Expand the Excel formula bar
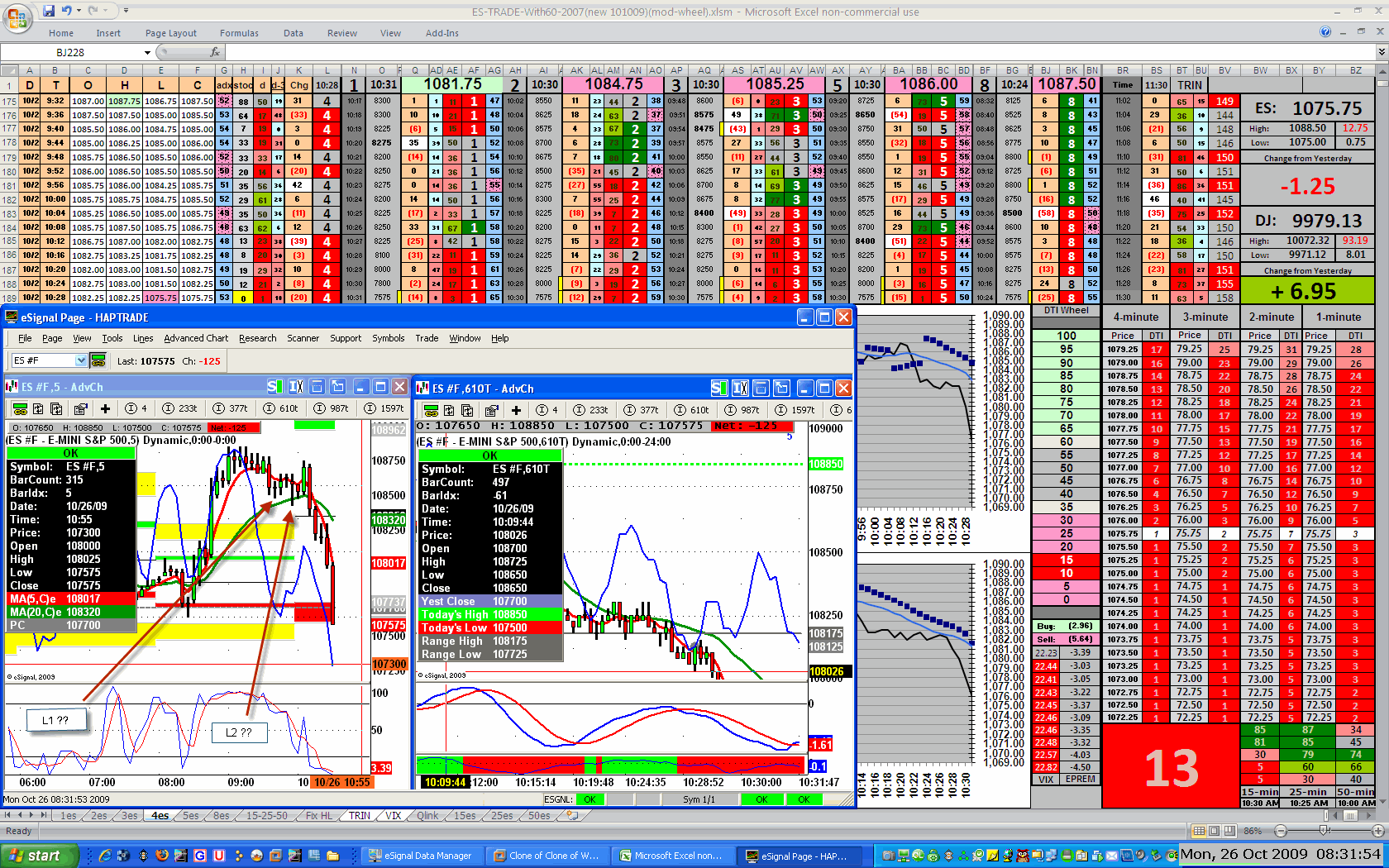 click(1382, 52)
